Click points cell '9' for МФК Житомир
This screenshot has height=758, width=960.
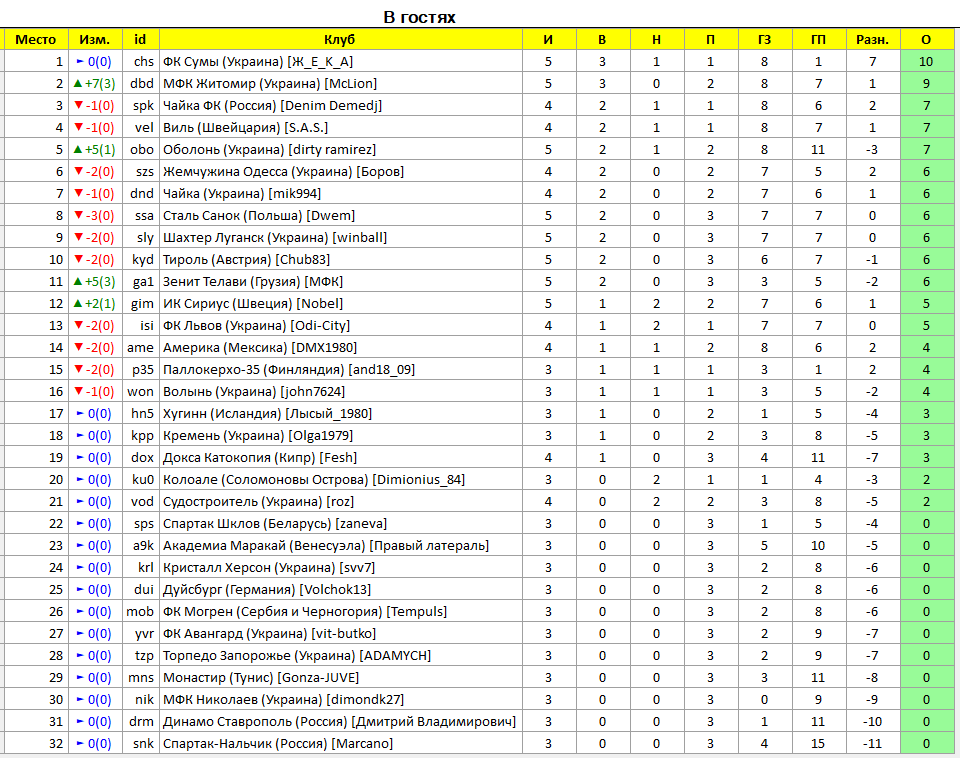click(926, 84)
